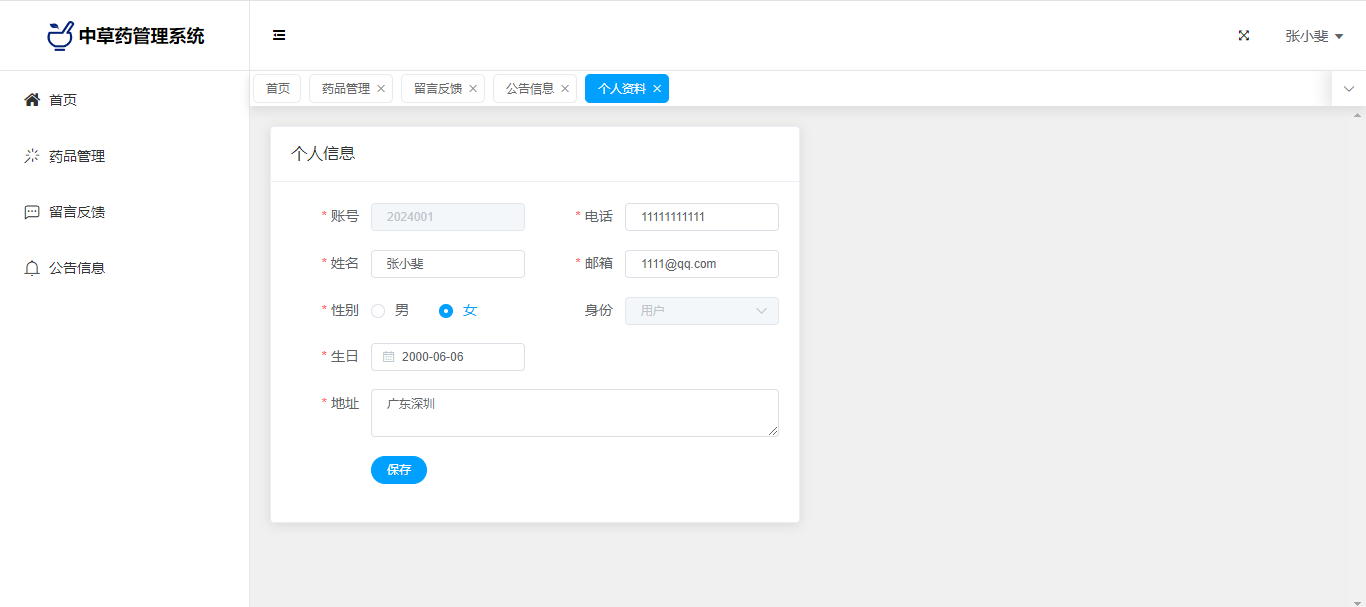Click the 保存 button
The image size is (1366, 607).
point(398,470)
